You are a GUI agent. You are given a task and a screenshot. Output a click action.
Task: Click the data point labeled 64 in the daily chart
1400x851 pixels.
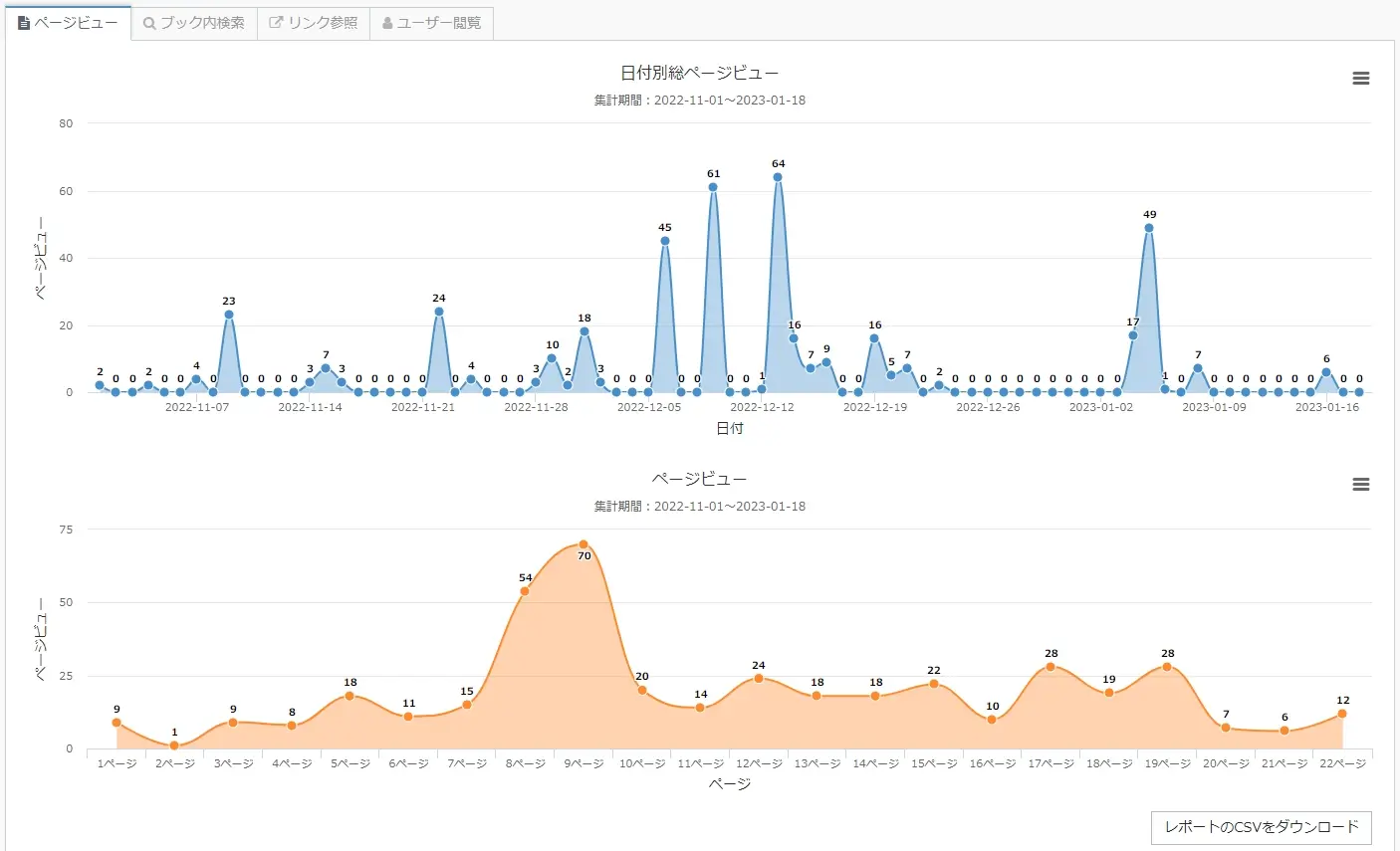(x=778, y=177)
